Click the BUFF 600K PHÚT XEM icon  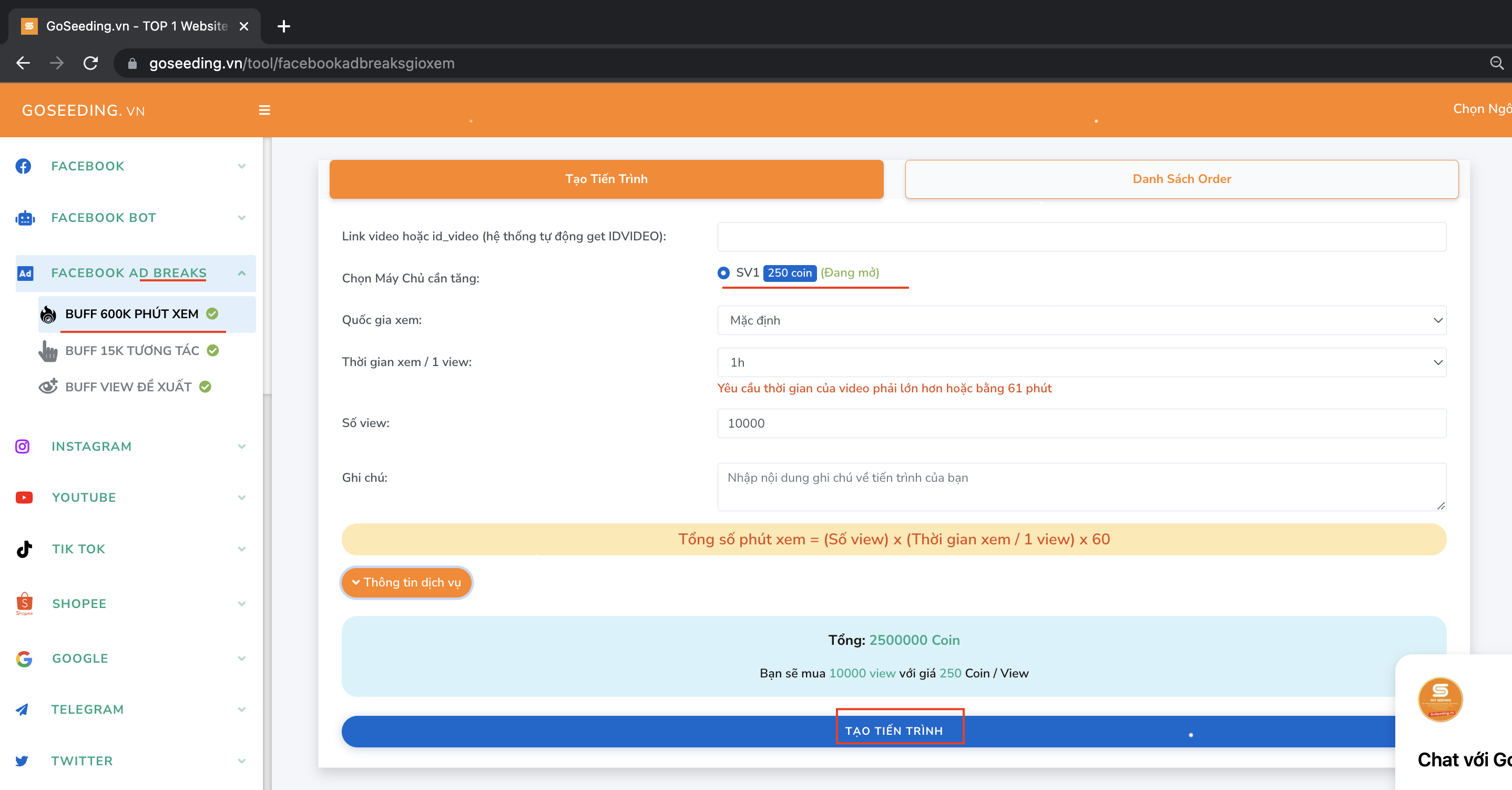pos(48,314)
